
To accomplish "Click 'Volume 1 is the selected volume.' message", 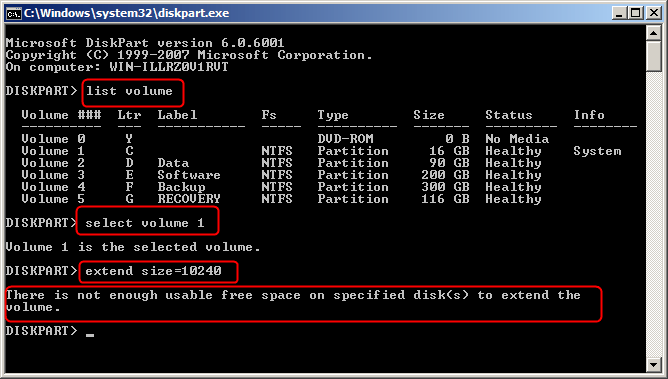I will [133, 247].
